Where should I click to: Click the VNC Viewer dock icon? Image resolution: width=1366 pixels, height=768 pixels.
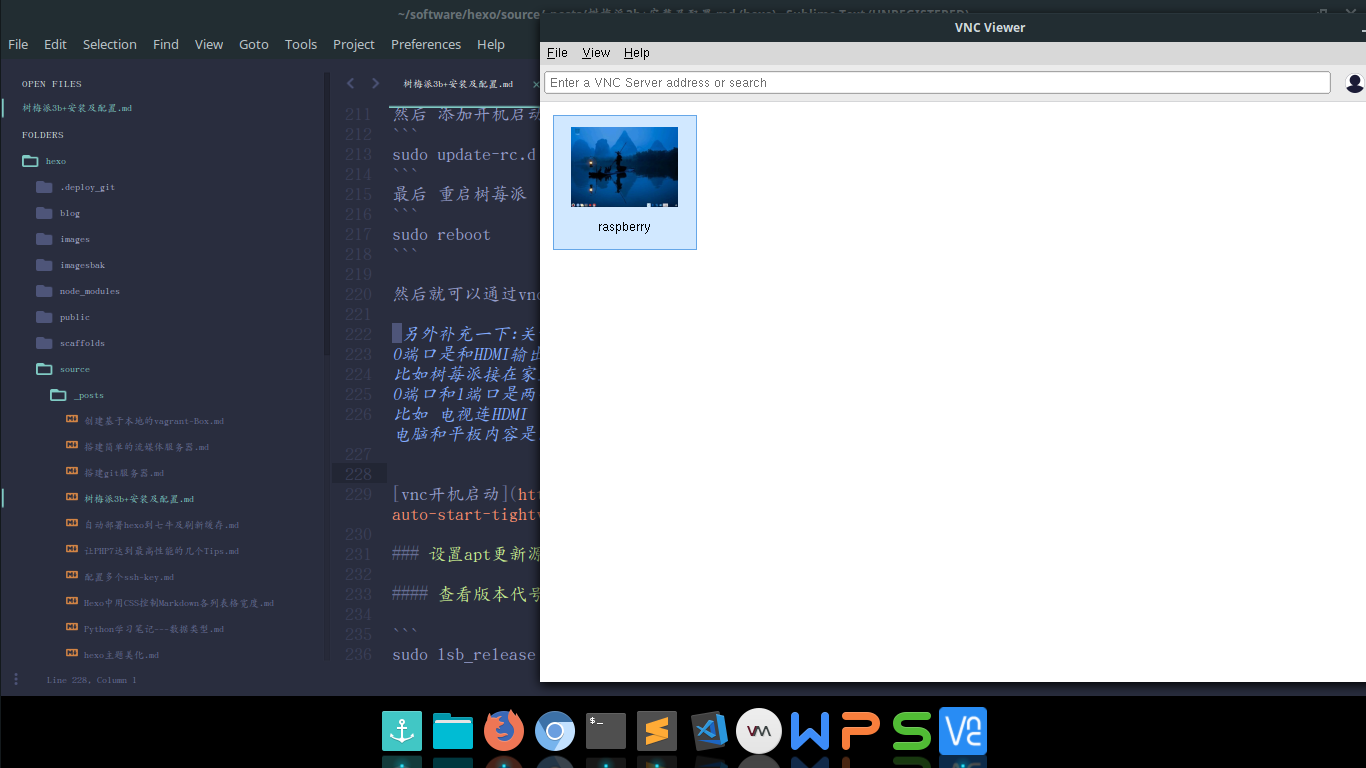(x=963, y=731)
